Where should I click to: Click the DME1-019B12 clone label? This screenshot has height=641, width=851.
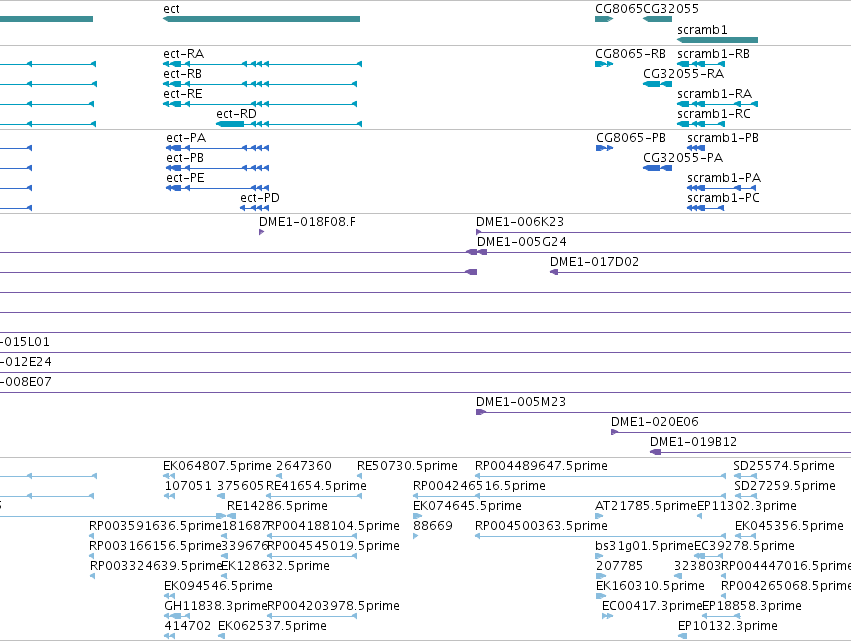pos(694,442)
